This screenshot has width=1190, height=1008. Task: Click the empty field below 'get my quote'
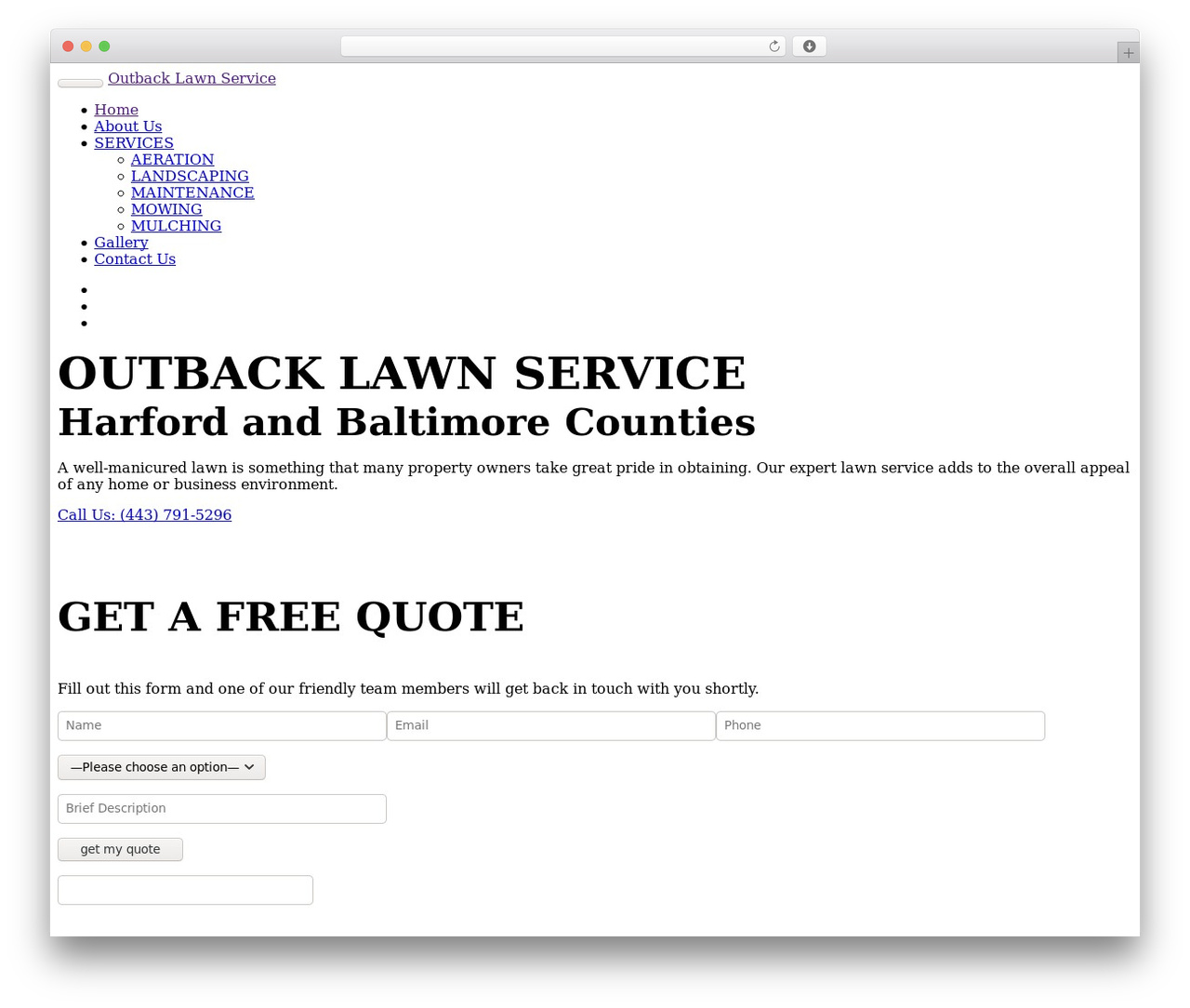tap(185, 890)
